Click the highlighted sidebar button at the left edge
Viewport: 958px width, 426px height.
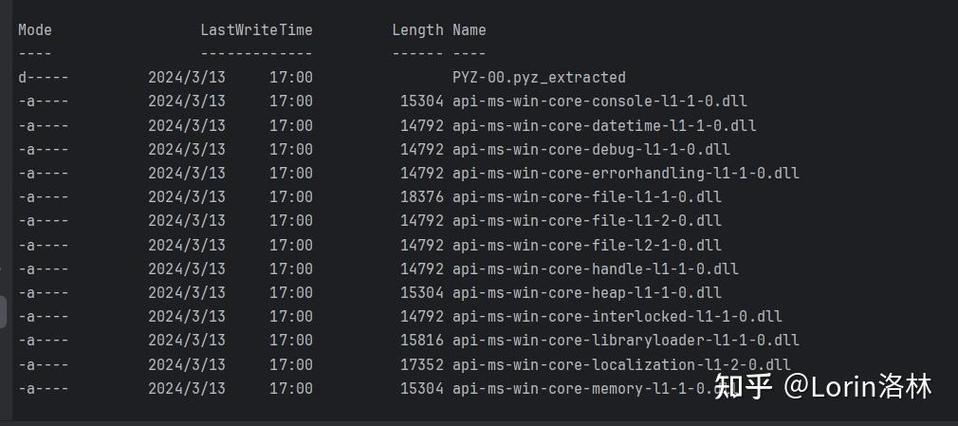(3, 312)
